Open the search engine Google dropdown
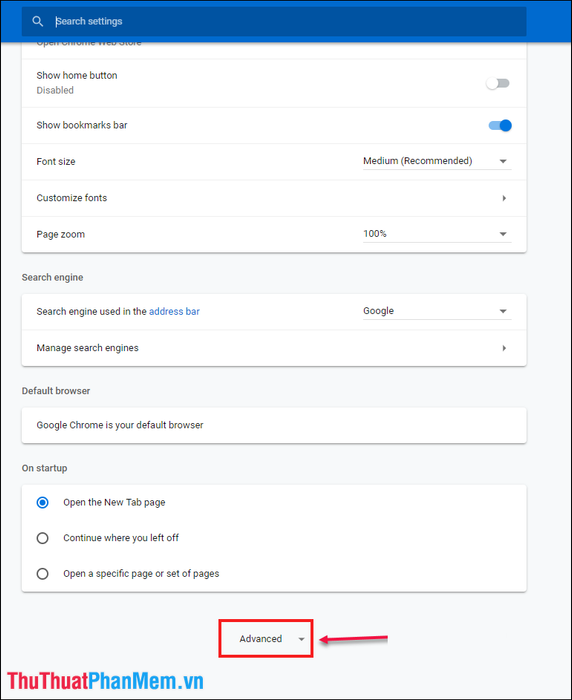This screenshot has width=572, height=700. point(437,311)
